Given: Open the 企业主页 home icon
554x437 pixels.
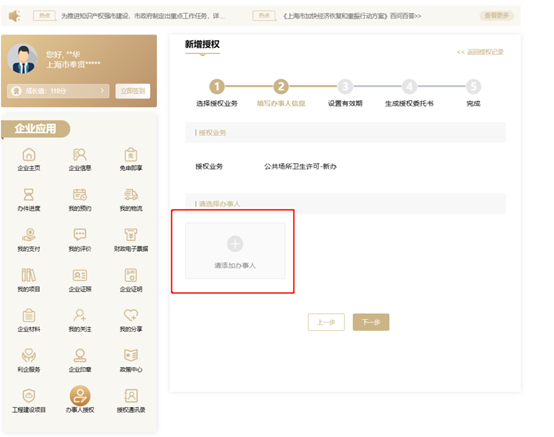Looking at the screenshot, I should coord(29,155).
